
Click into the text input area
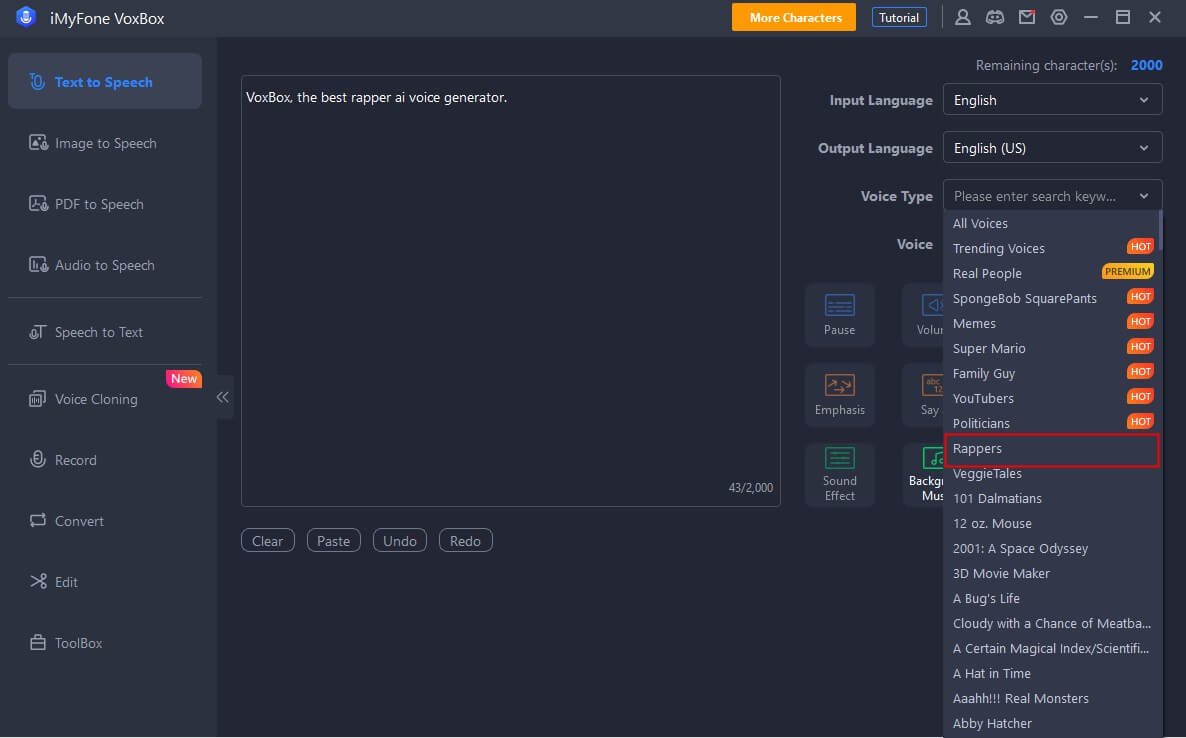pos(511,291)
